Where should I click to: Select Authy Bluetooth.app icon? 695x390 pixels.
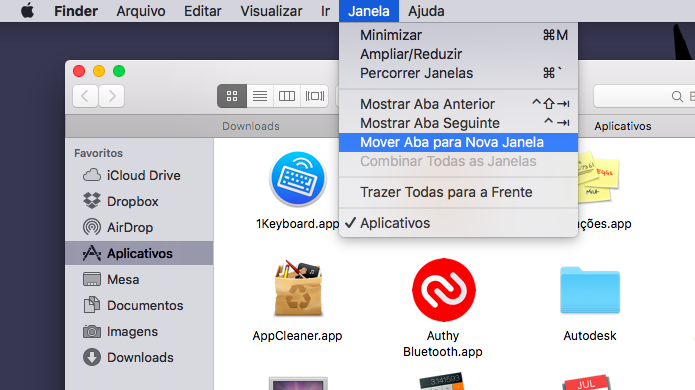click(444, 290)
